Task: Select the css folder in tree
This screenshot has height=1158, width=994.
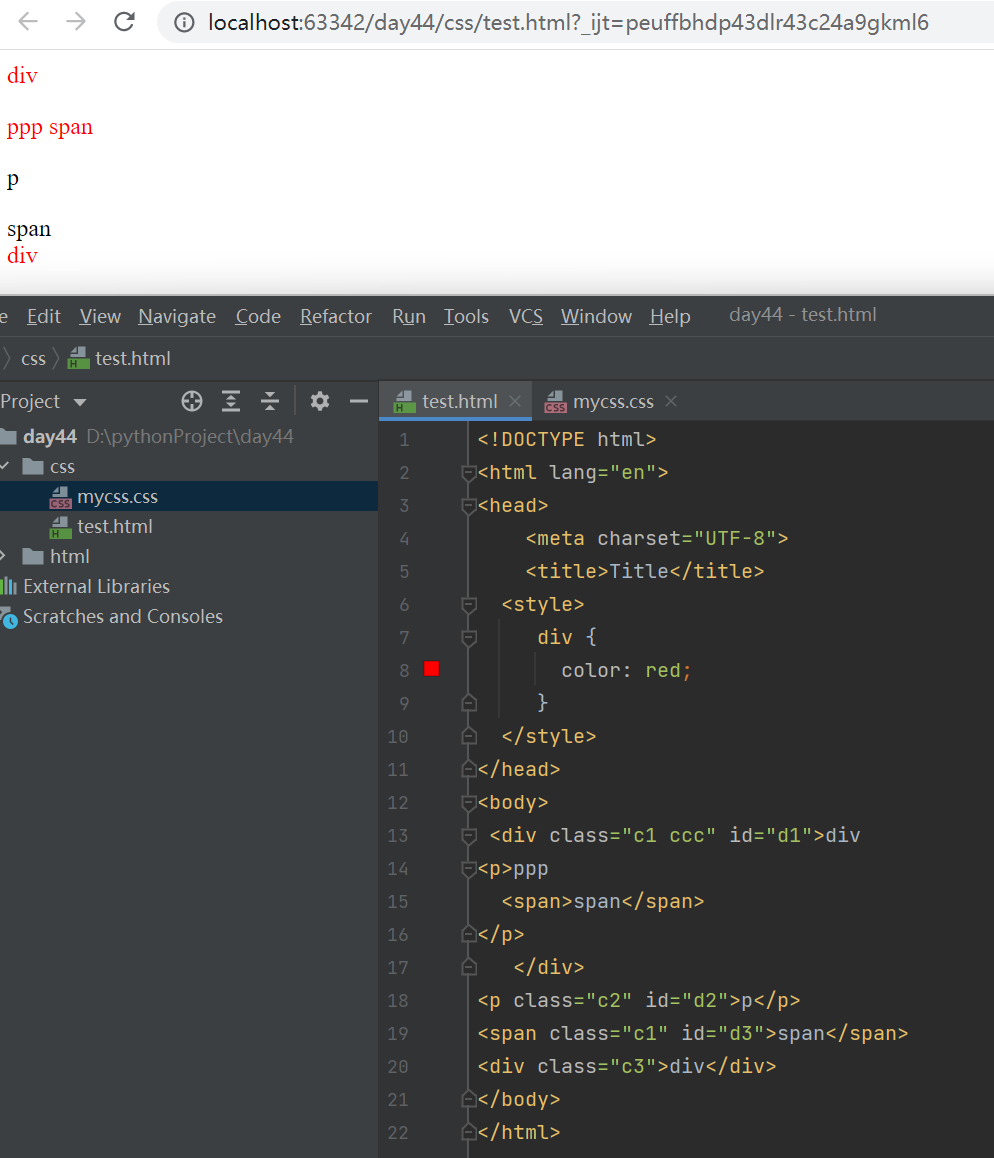Action: (x=62, y=467)
